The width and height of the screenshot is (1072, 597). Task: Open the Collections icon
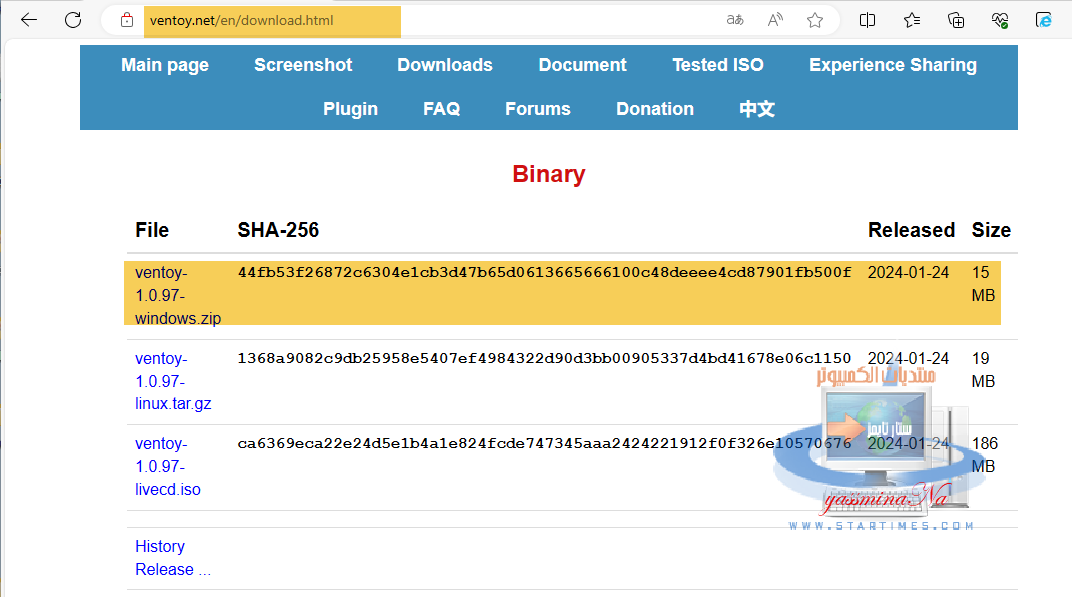[956, 20]
